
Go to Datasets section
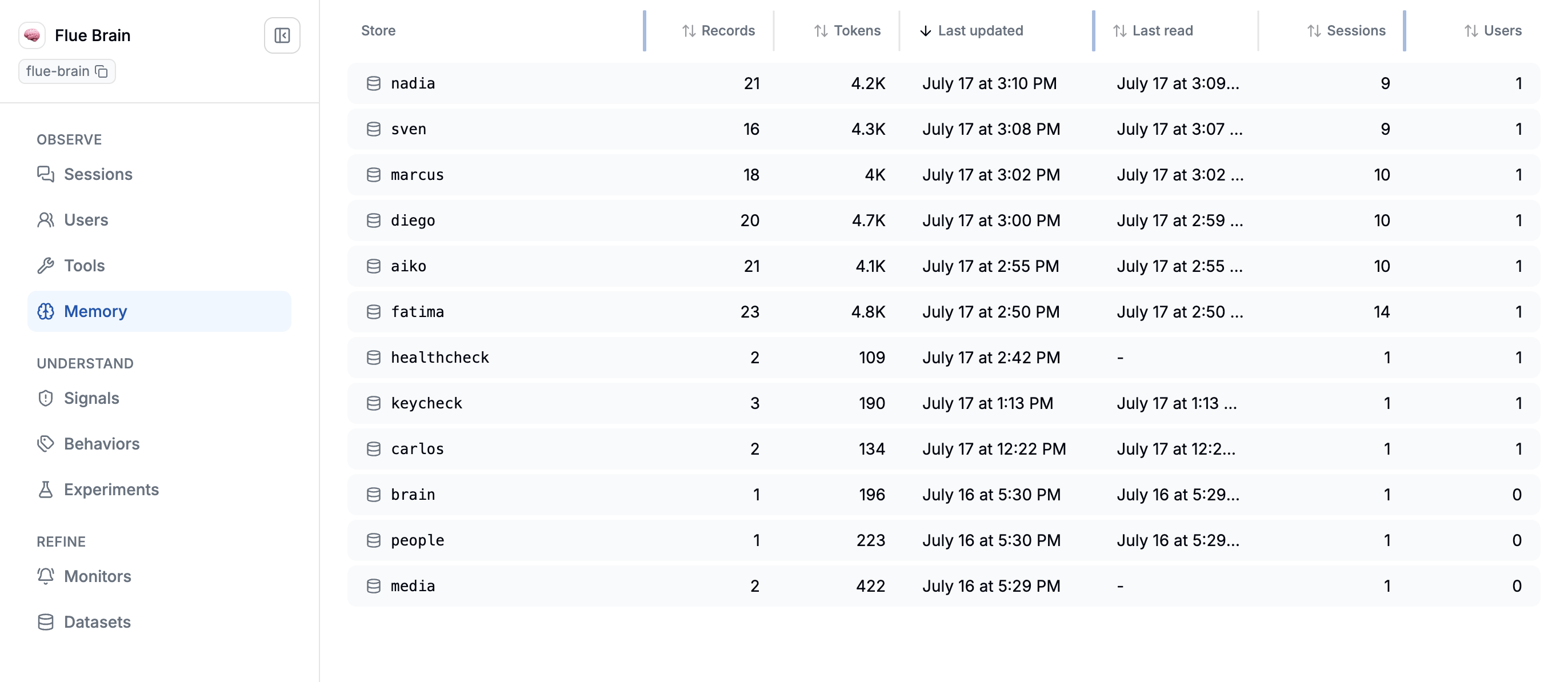[x=159, y=622]
